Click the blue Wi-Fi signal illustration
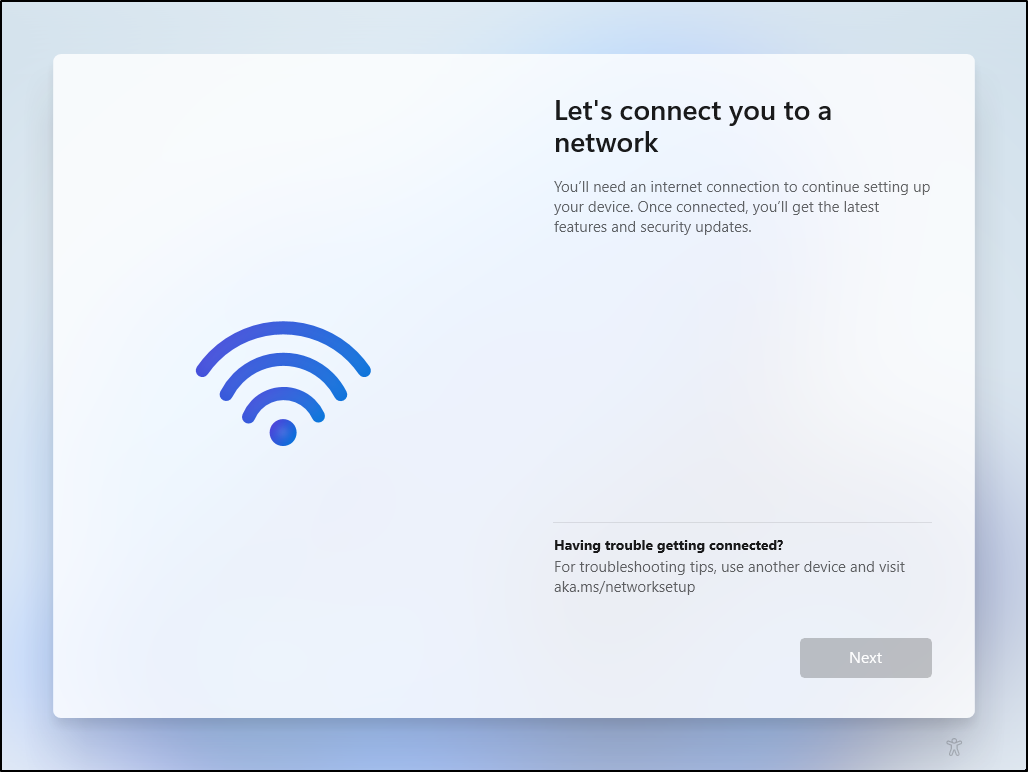Image resolution: width=1028 pixels, height=772 pixels. (x=283, y=383)
